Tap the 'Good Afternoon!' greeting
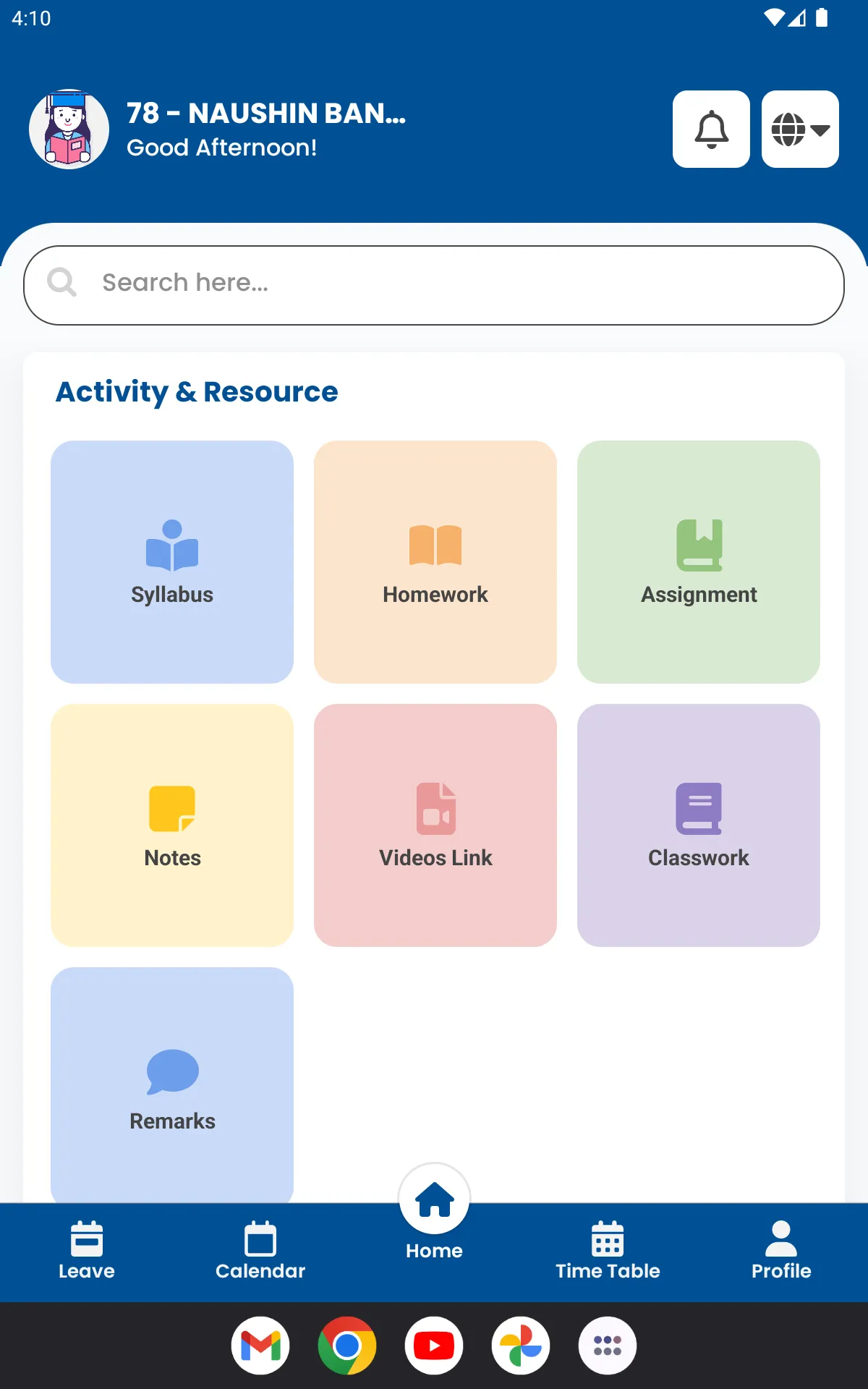The image size is (868, 1389). tap(222, 148)
